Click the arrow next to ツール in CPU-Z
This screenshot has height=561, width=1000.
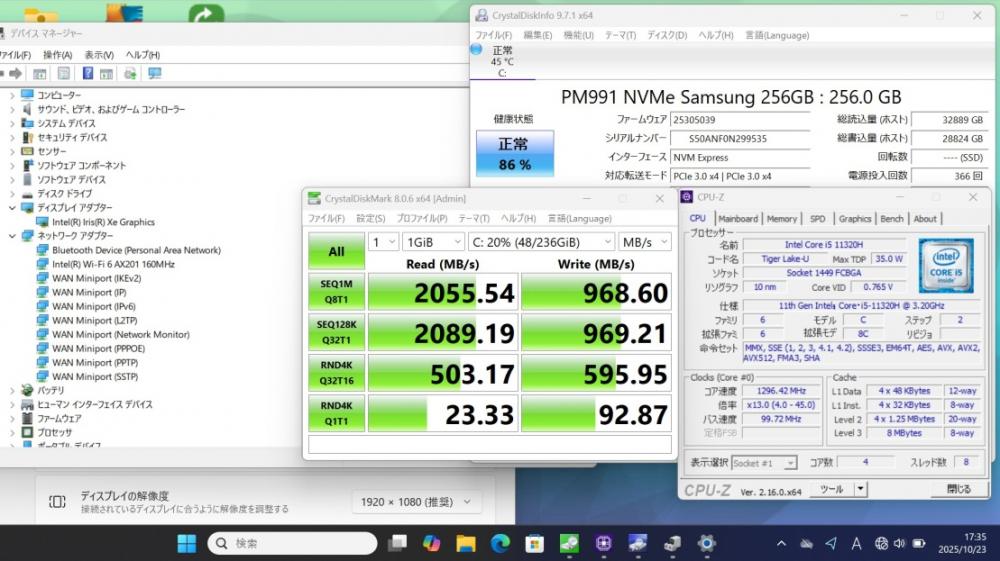tap(860, 489)
